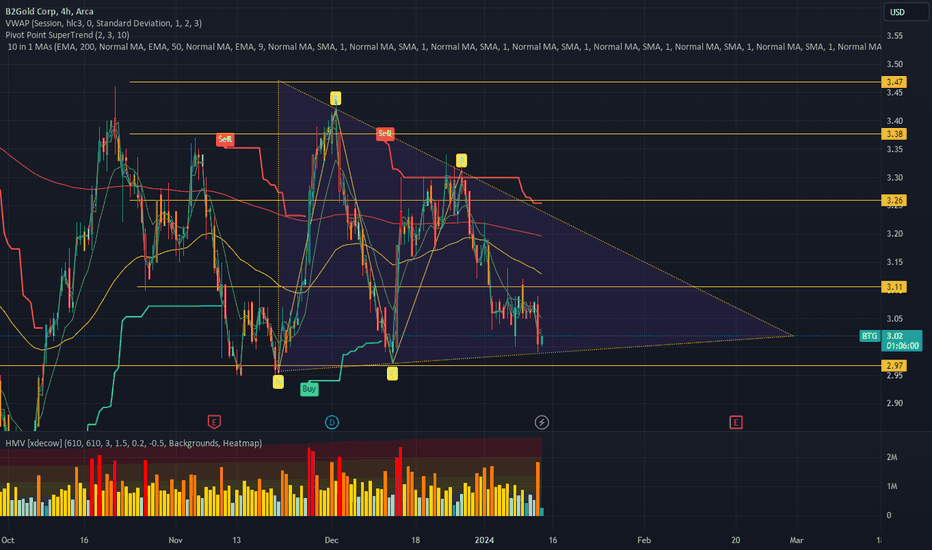Click the 2M volume scale label

(x=892, y=457)
